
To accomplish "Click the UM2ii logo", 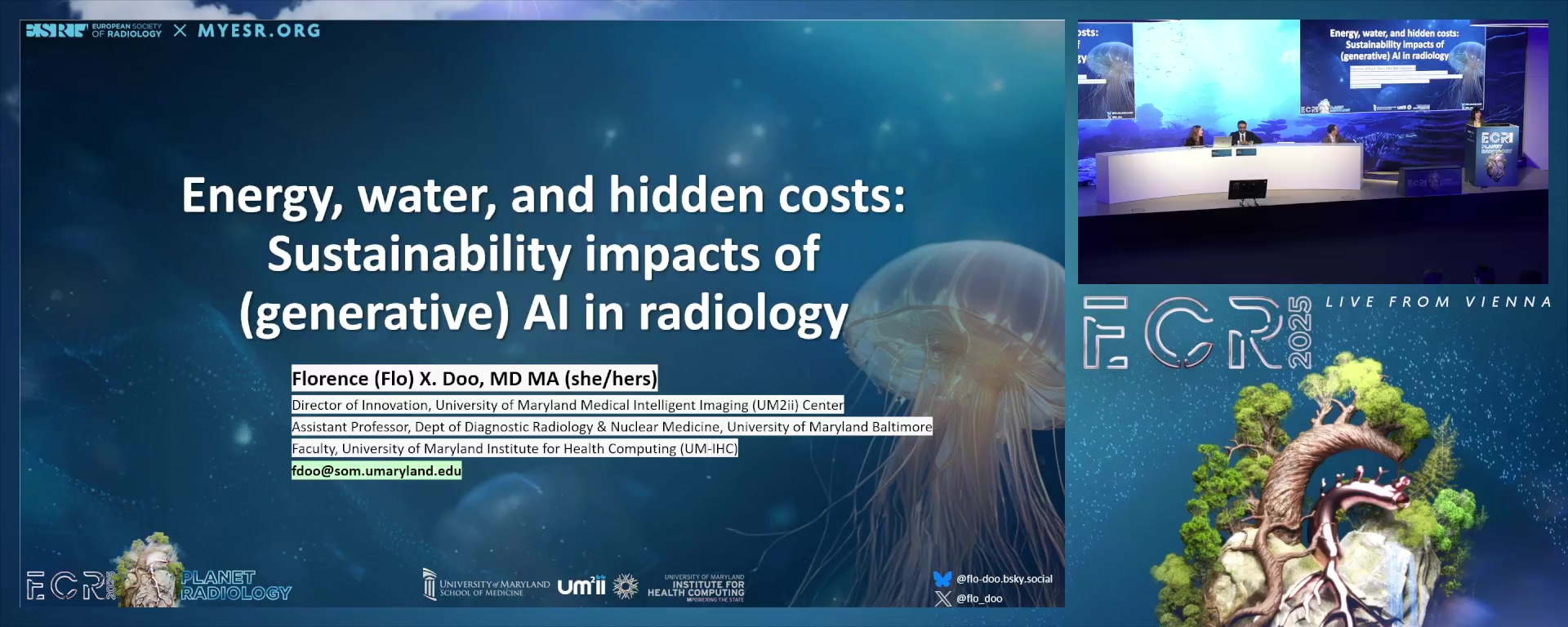I will [581, 585].
